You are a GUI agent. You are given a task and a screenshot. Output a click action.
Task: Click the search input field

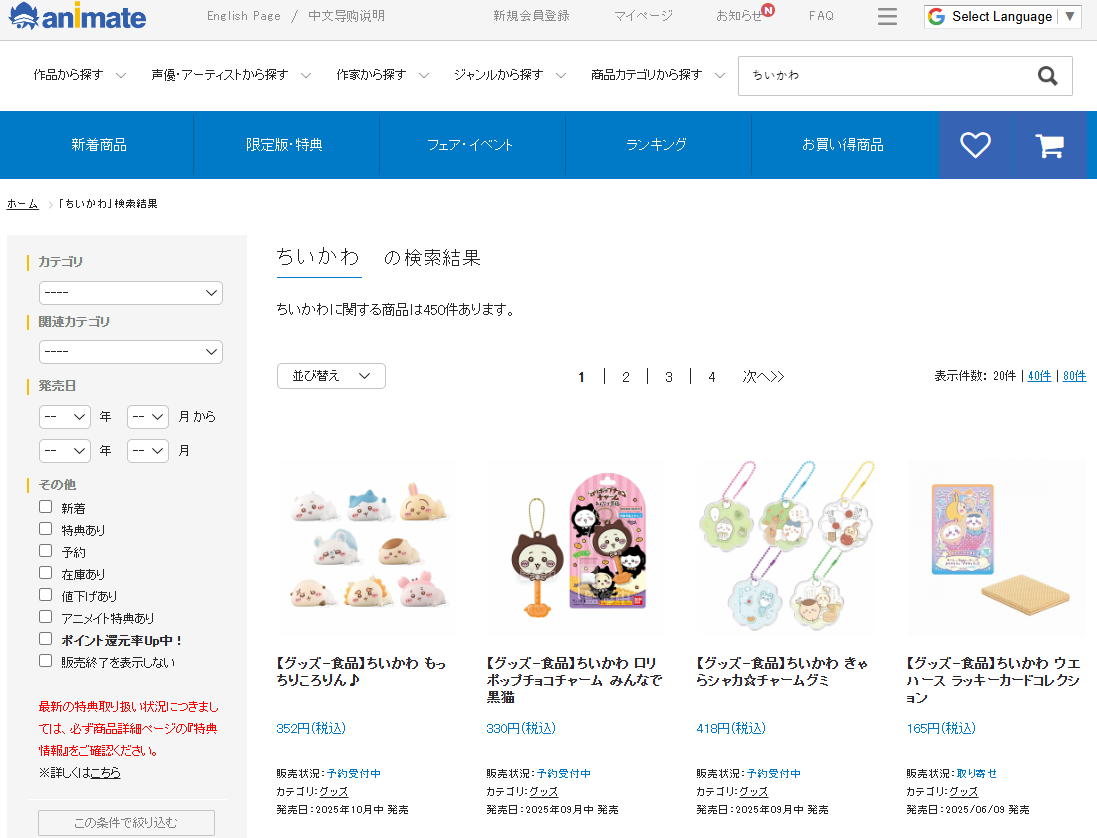tap(887, 76)
